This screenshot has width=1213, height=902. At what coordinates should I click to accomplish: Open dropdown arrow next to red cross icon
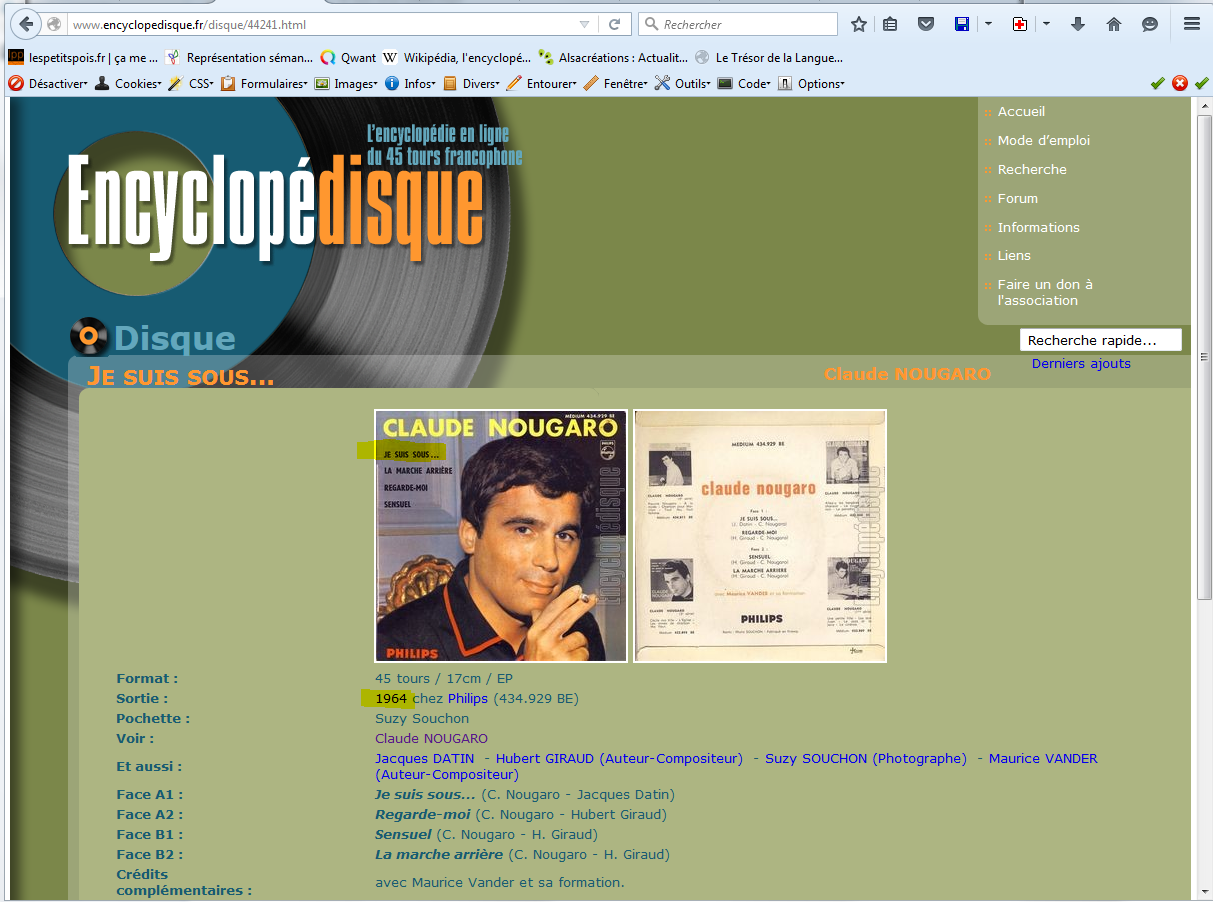(x=1046, y=24)
